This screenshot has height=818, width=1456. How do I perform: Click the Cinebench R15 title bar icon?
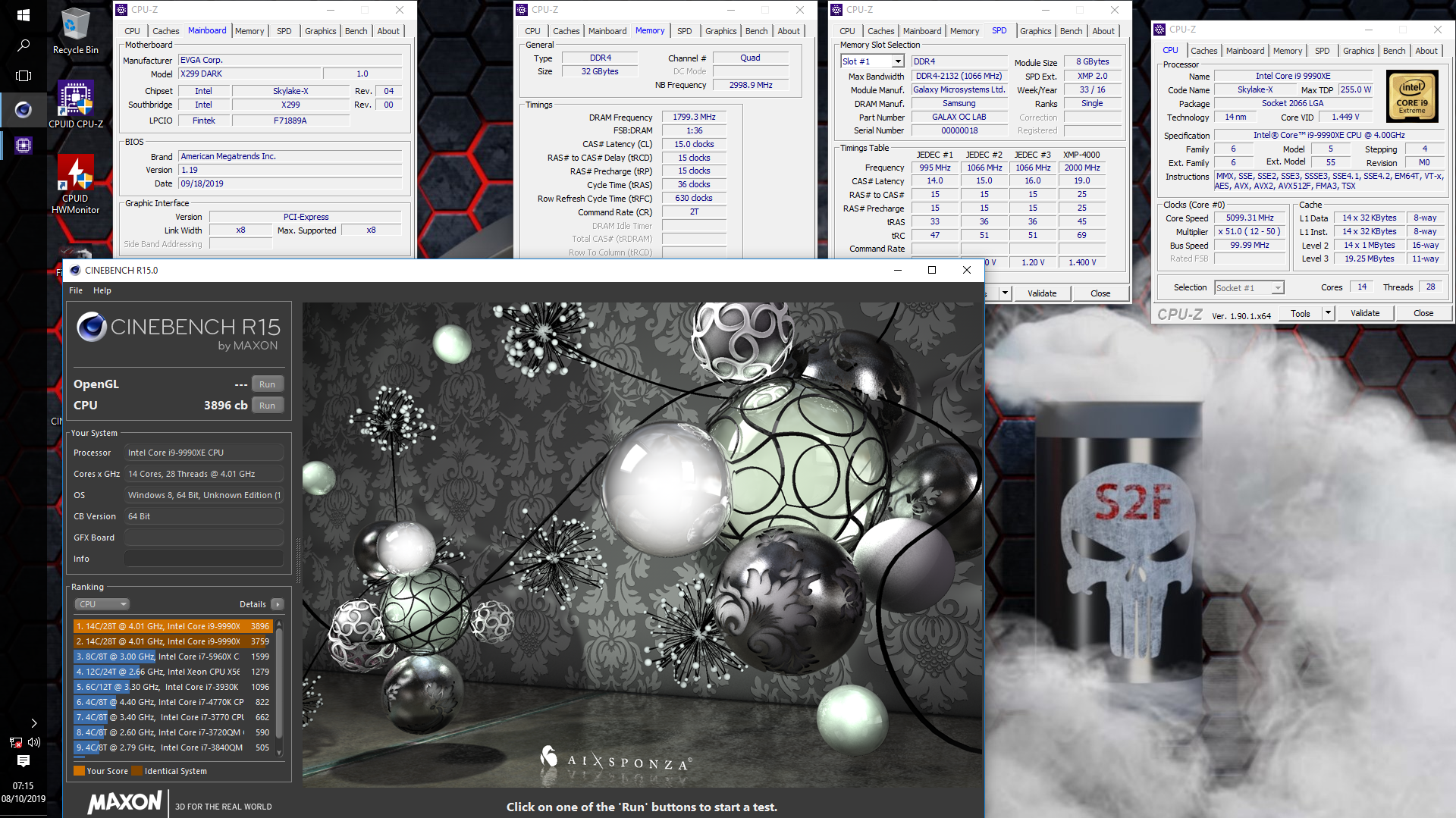[75, 270]
